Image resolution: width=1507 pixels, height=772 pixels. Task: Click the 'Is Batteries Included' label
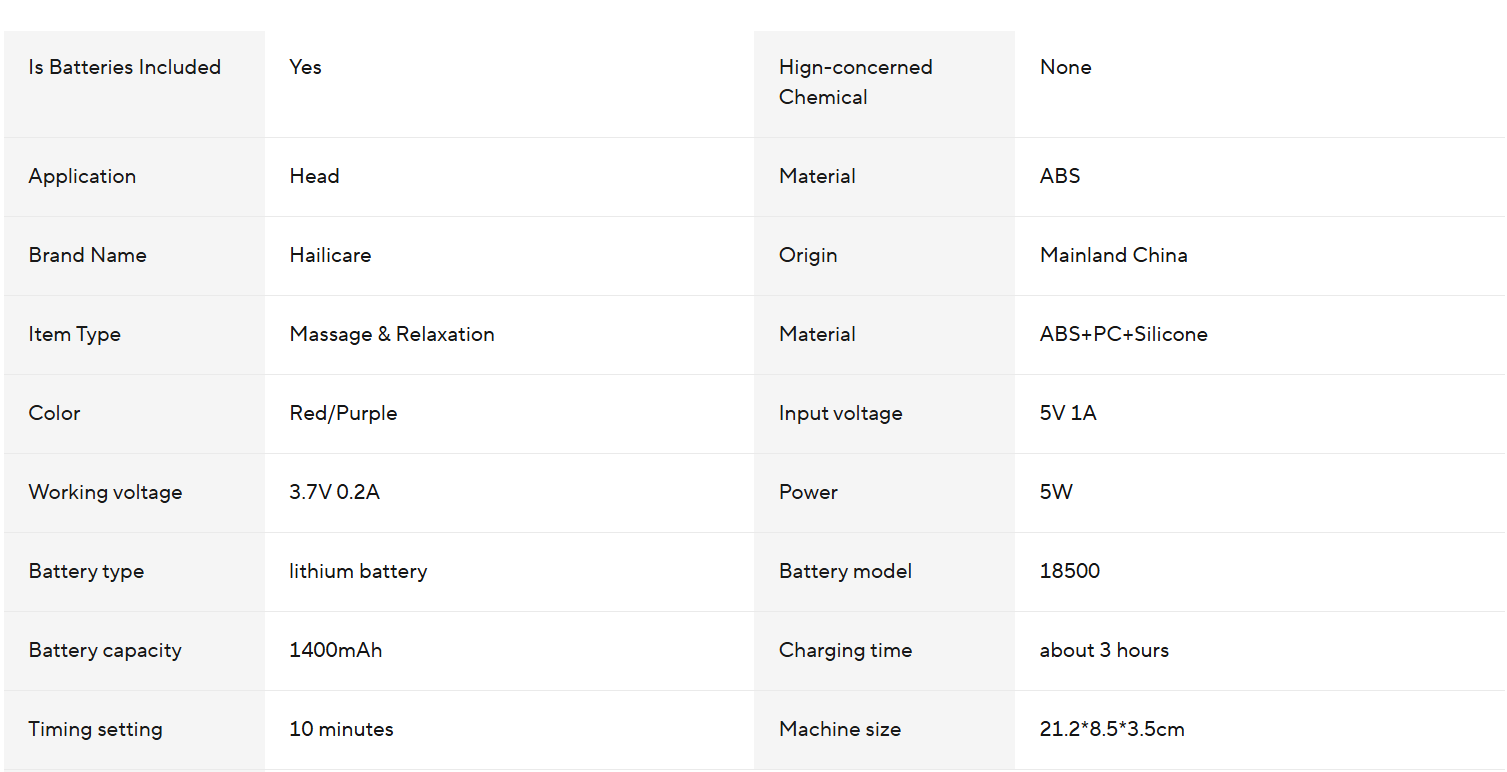tap(125, 67)
